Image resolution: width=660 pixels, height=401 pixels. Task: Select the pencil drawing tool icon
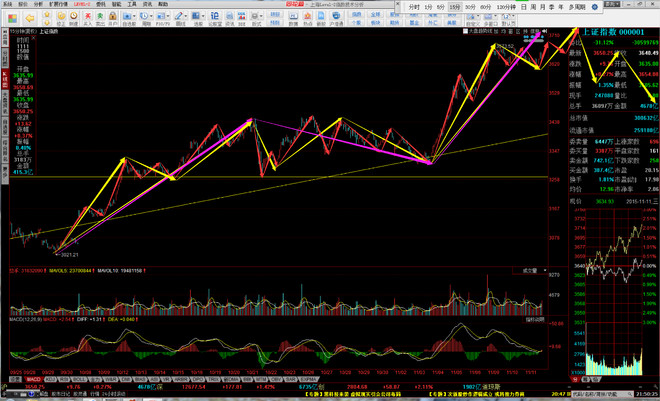coord(178,16)
